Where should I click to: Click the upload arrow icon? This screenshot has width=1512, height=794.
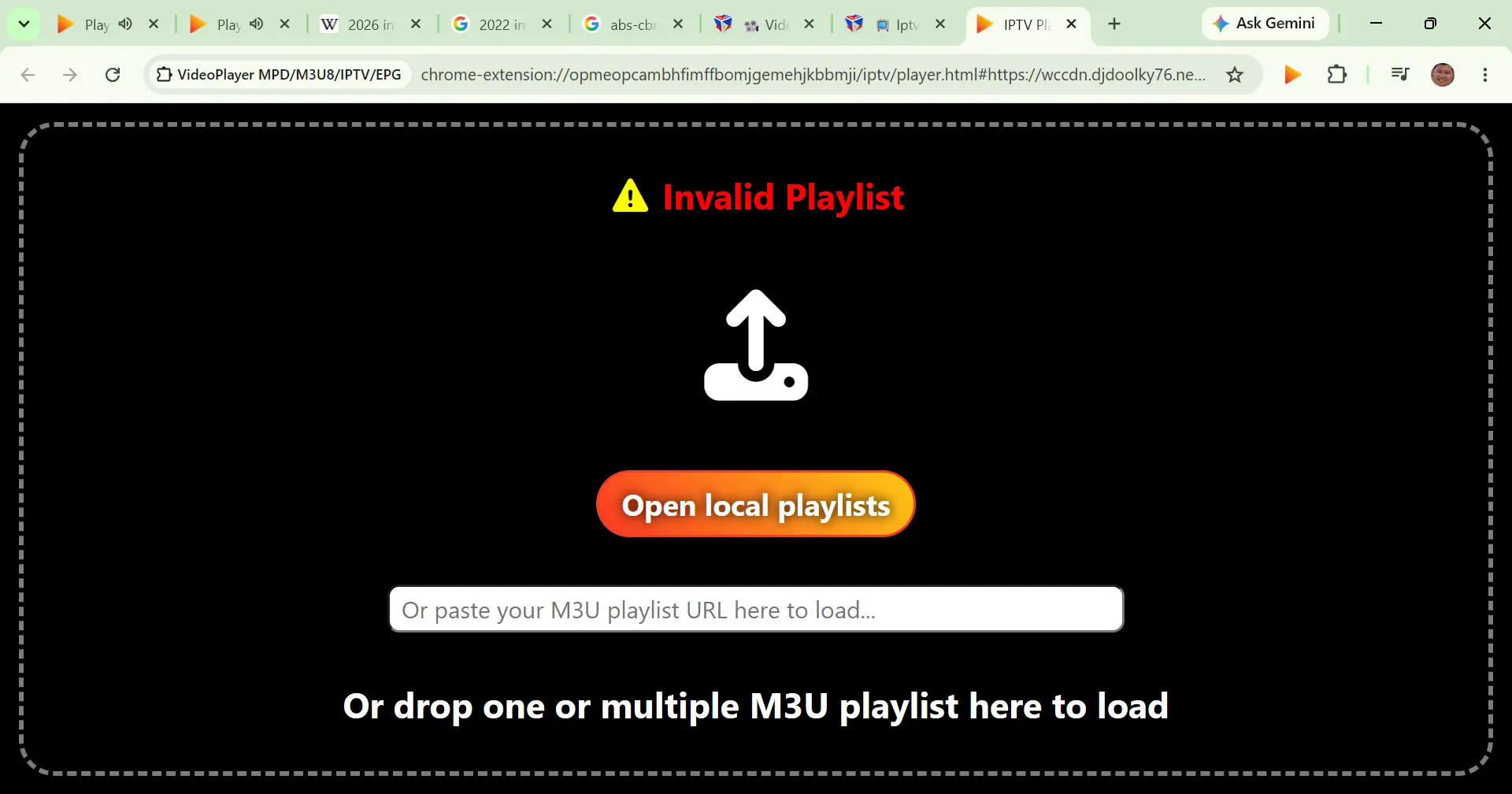[756, 345]
